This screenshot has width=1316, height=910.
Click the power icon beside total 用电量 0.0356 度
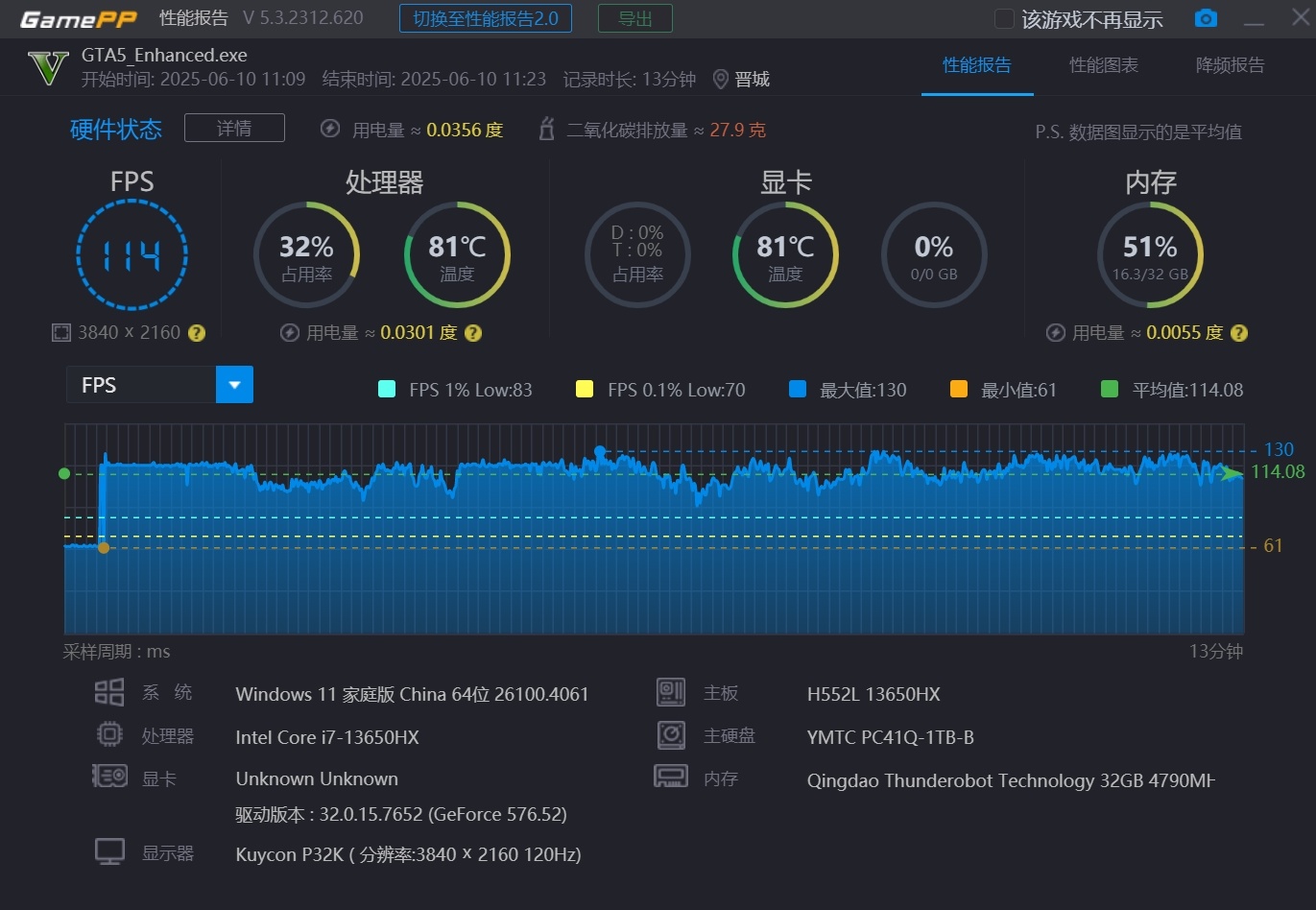pos(330,129)
